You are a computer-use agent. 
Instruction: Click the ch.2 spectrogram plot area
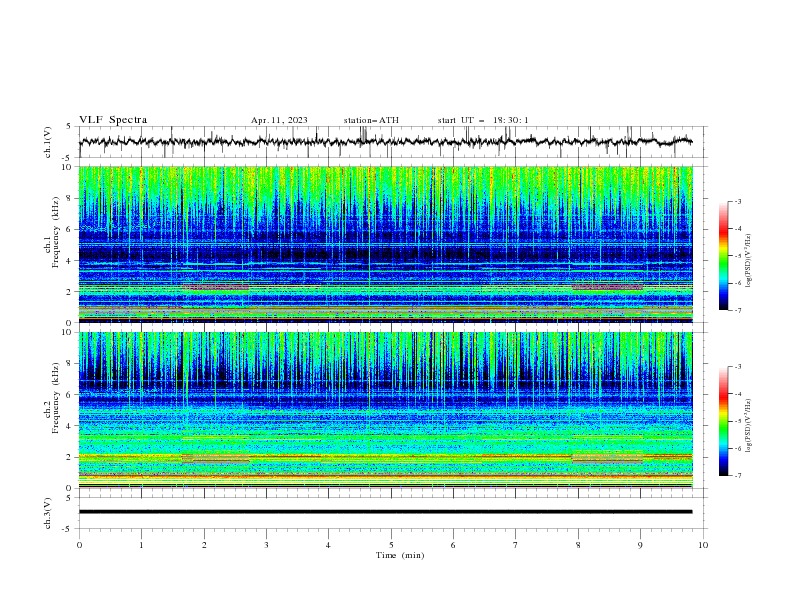(386, 410)
